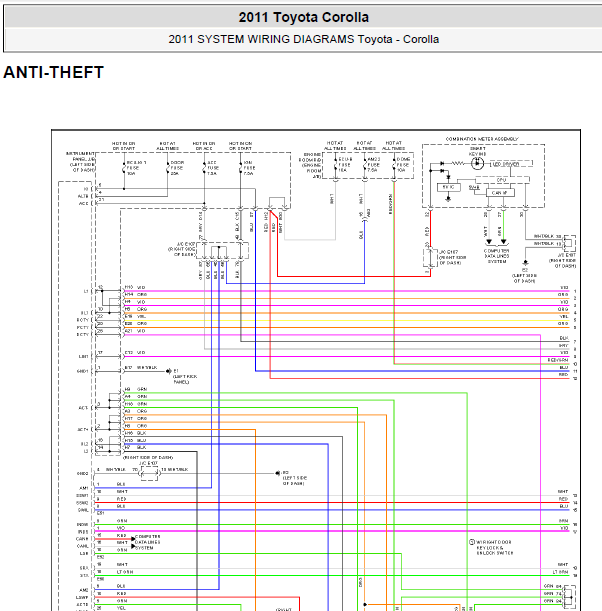Click the 'RED/GRN' label on the right edge

[558, 360]
